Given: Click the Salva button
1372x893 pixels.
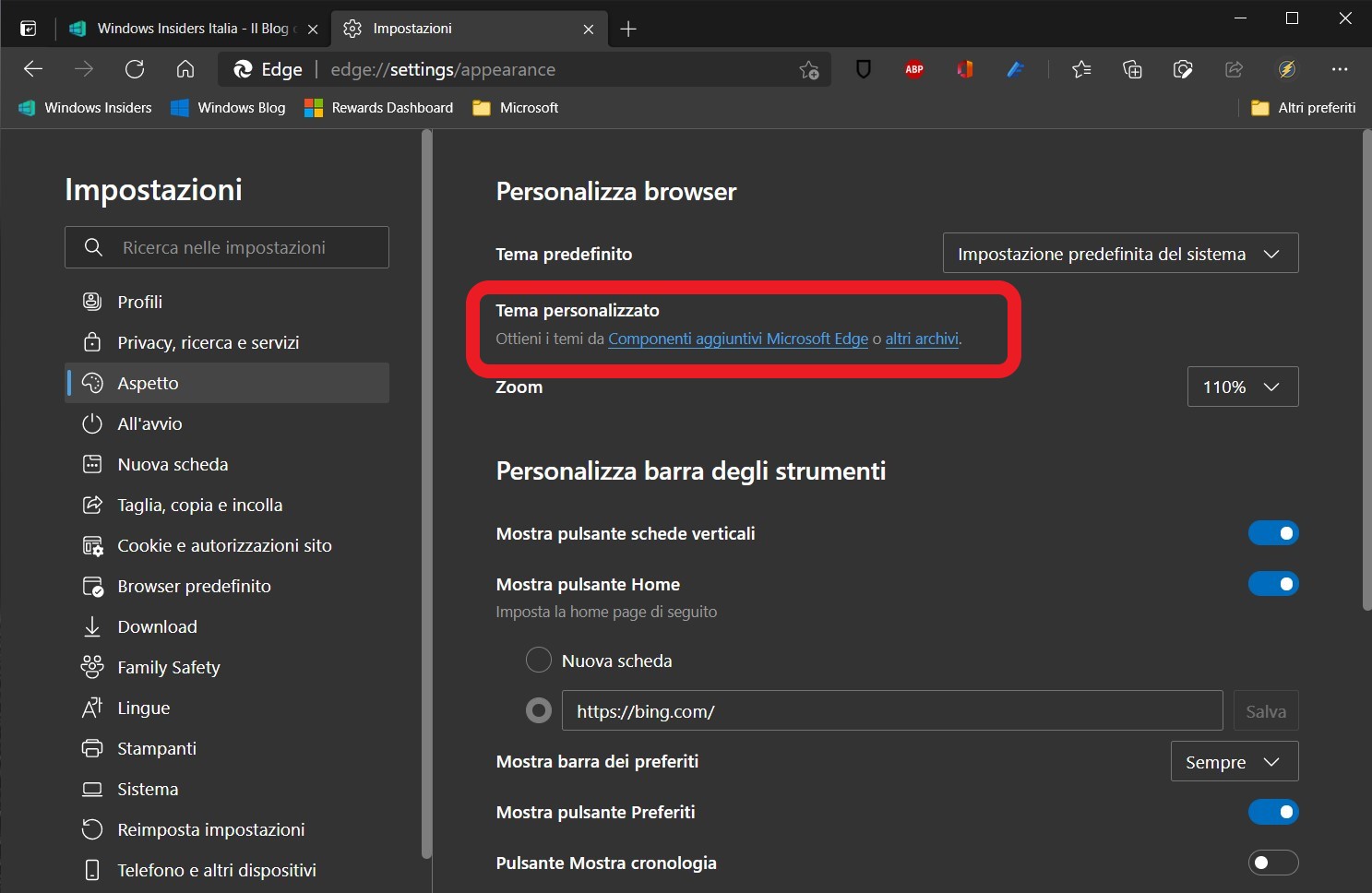Looking at the screenshot, I should [1266, 710].
